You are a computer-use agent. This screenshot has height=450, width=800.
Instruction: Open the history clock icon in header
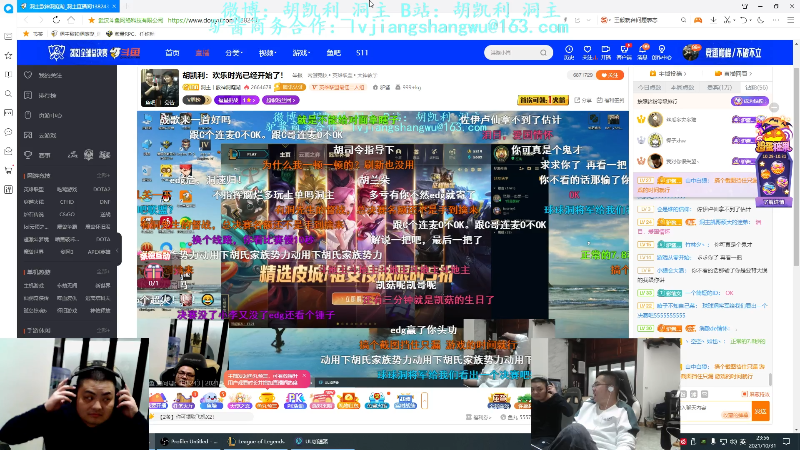(569, 52)
